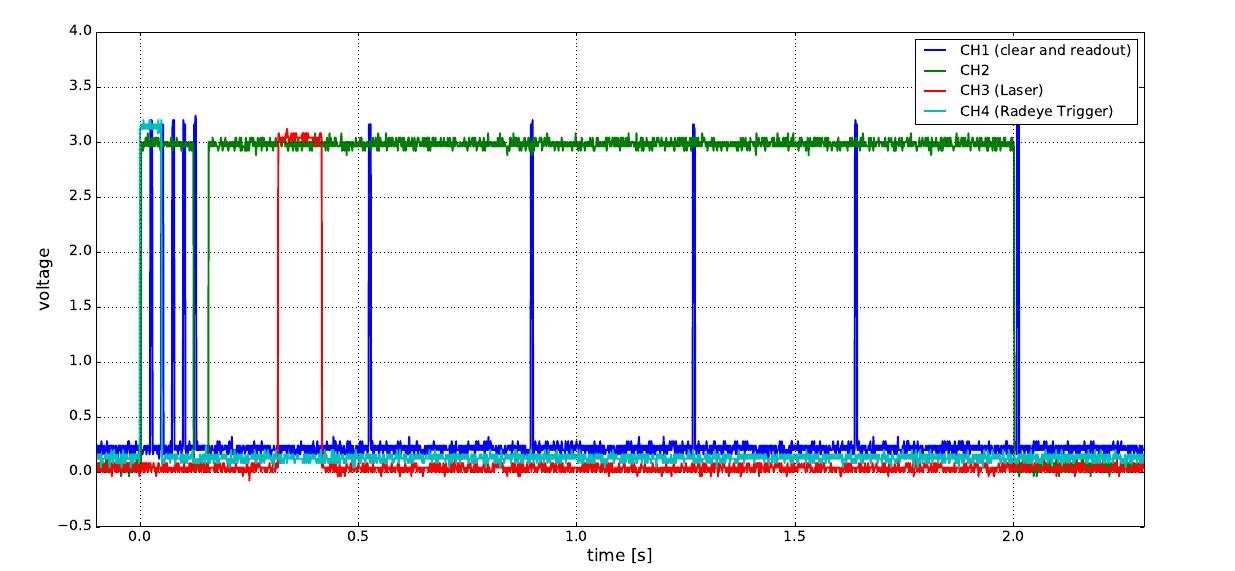Click the "time [s]" x-axis label
The width and height of the screenshot is (1235, 571).
click(x=620, y=555)
